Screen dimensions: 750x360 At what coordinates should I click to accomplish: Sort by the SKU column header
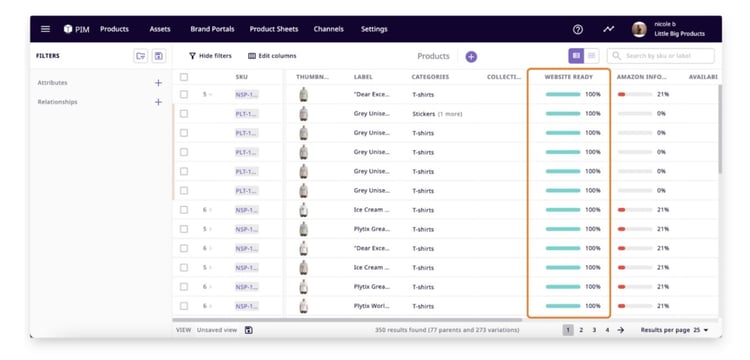click(242, 77)
